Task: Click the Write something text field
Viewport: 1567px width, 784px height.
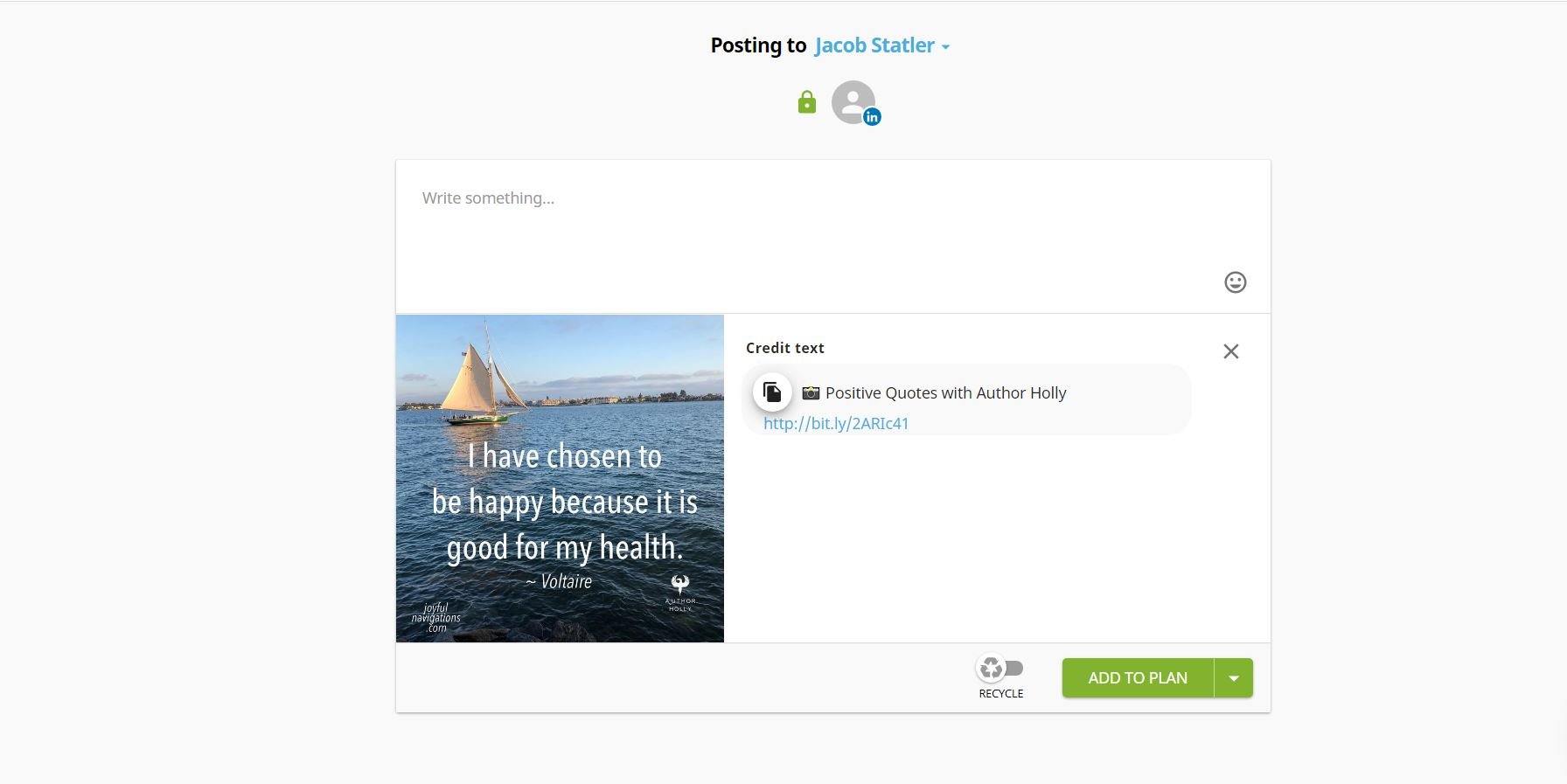Action: coord(832,236)
